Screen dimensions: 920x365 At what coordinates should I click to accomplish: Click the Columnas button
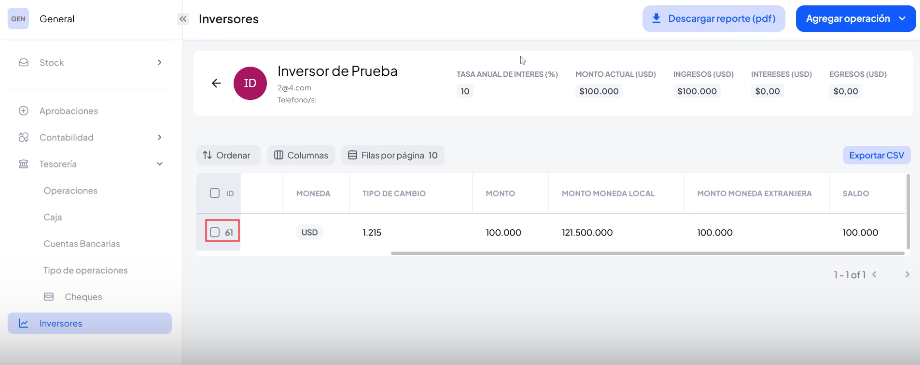click(301, 156)
